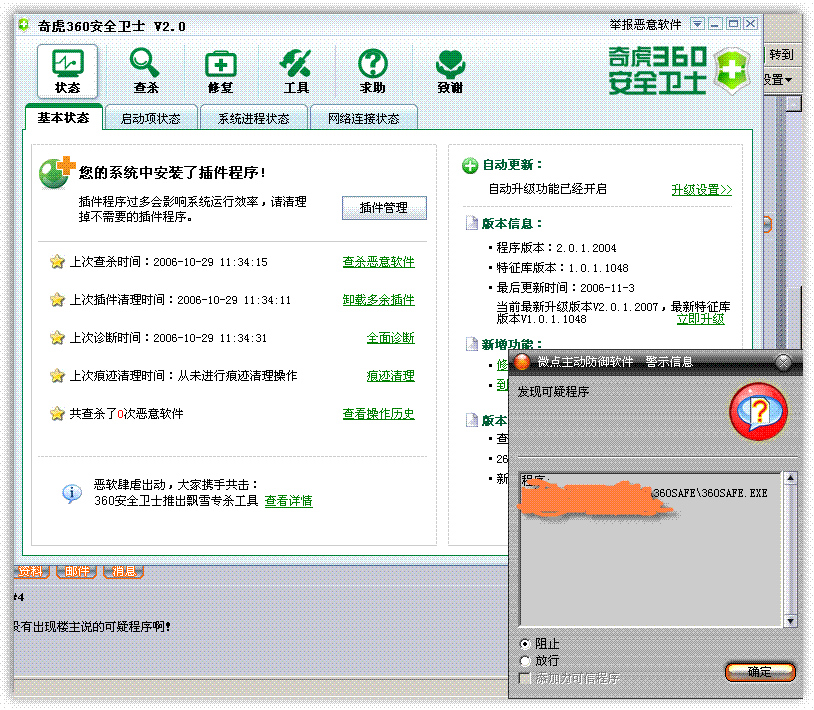Viewport: 814px width, 710px height.
Task: Open the 消息 tab in background forum
Action: (124, 571)
